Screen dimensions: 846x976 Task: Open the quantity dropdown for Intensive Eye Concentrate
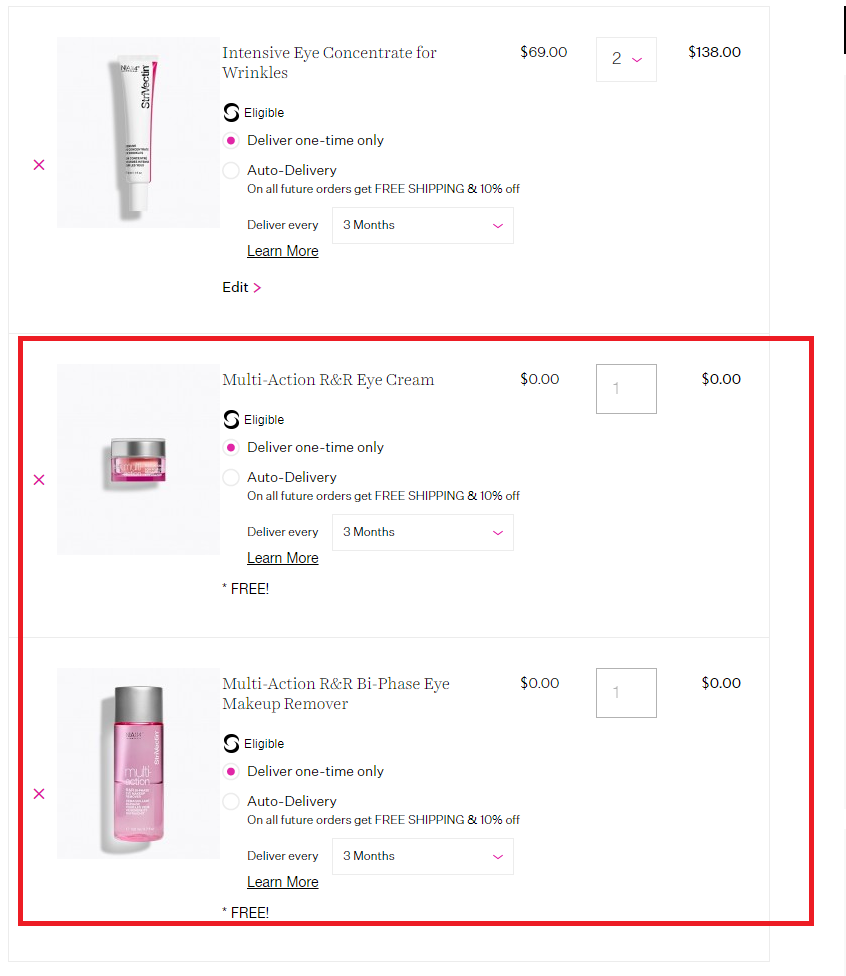626,60
